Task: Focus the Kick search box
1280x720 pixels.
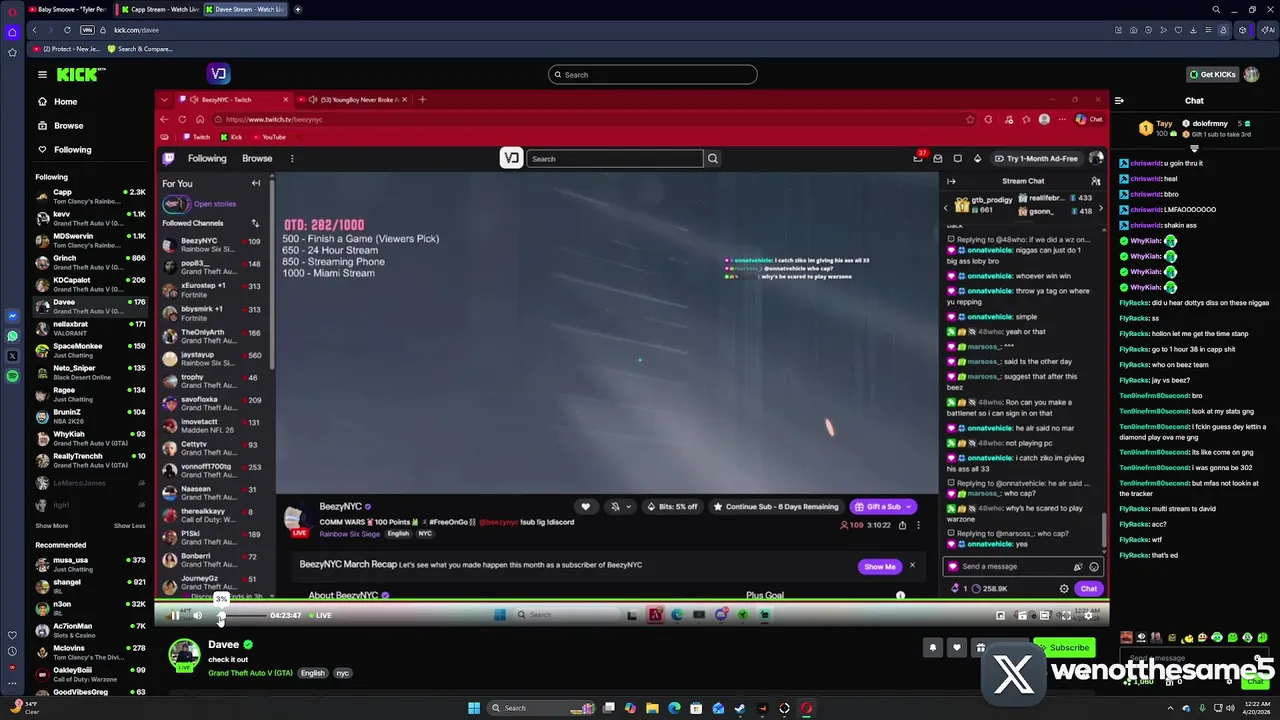Action: [653, 74]
